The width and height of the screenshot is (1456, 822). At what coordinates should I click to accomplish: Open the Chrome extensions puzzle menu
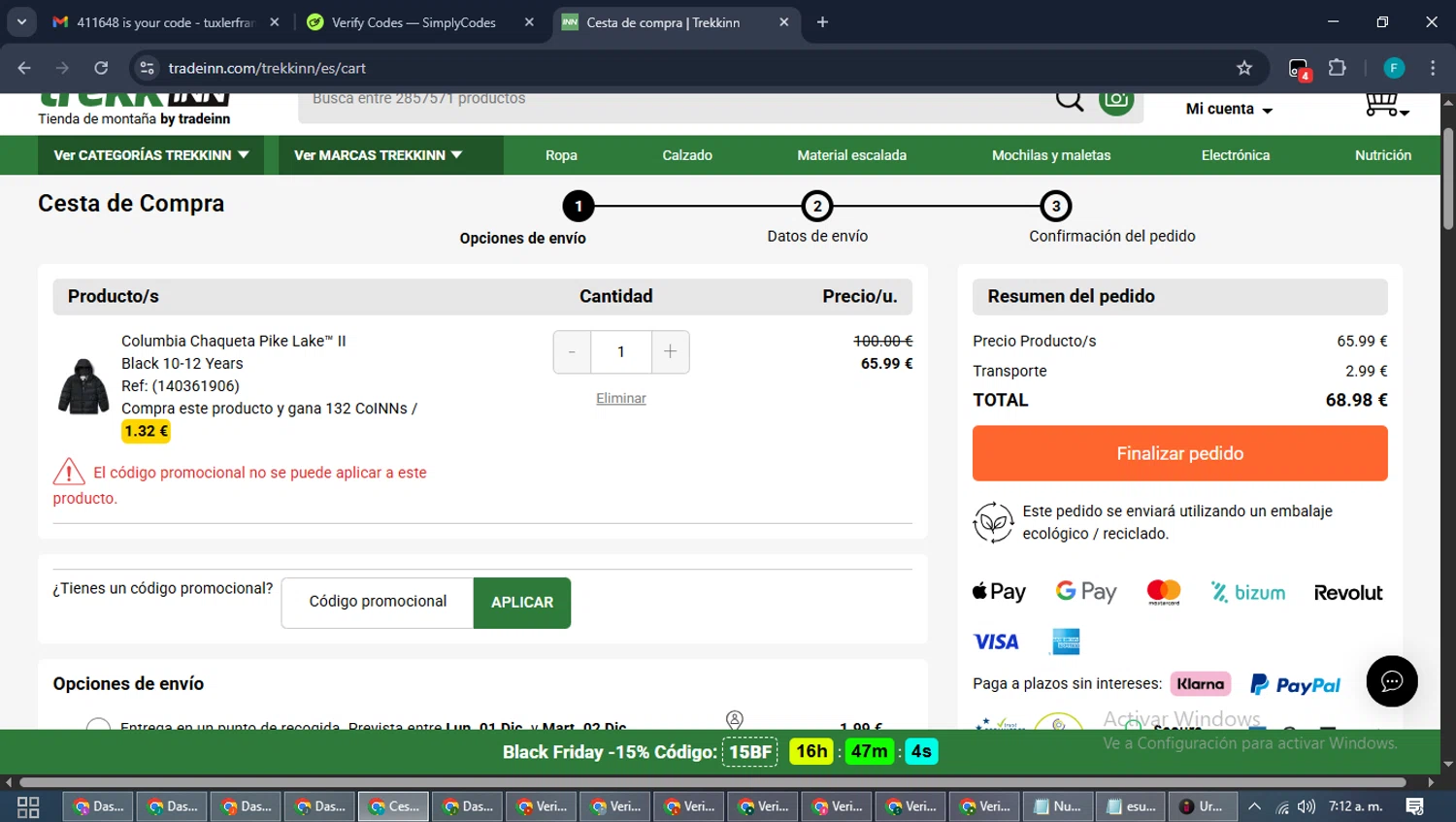coord(1338,68)
